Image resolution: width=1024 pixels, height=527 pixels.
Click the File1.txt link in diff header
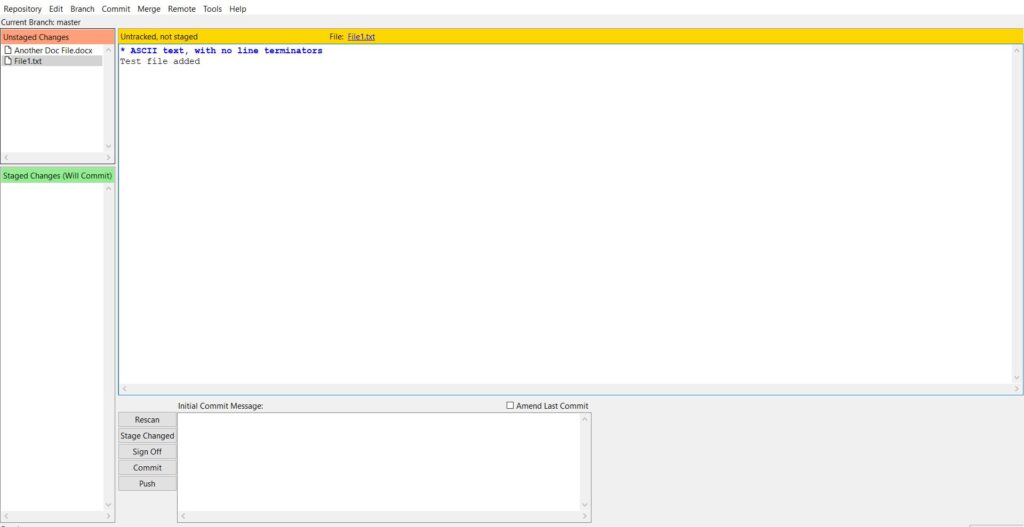(x=361, y=37)
